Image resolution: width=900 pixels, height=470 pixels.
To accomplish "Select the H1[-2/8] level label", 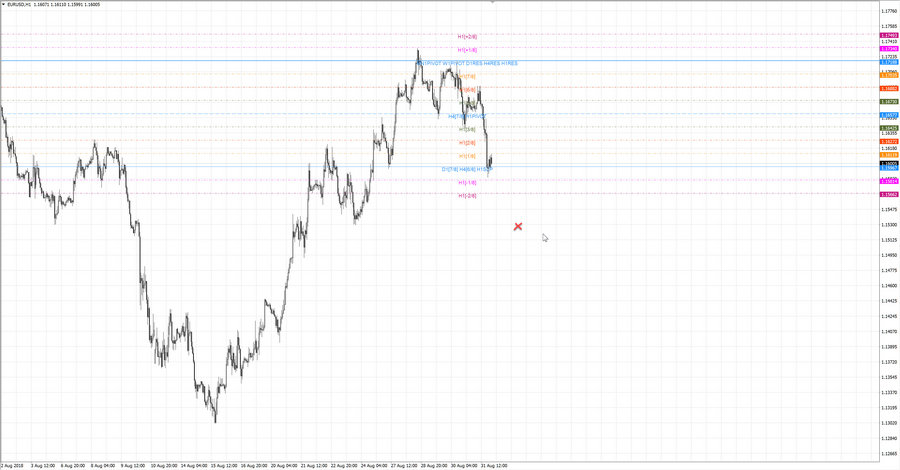I will click(x=467, y=196).
